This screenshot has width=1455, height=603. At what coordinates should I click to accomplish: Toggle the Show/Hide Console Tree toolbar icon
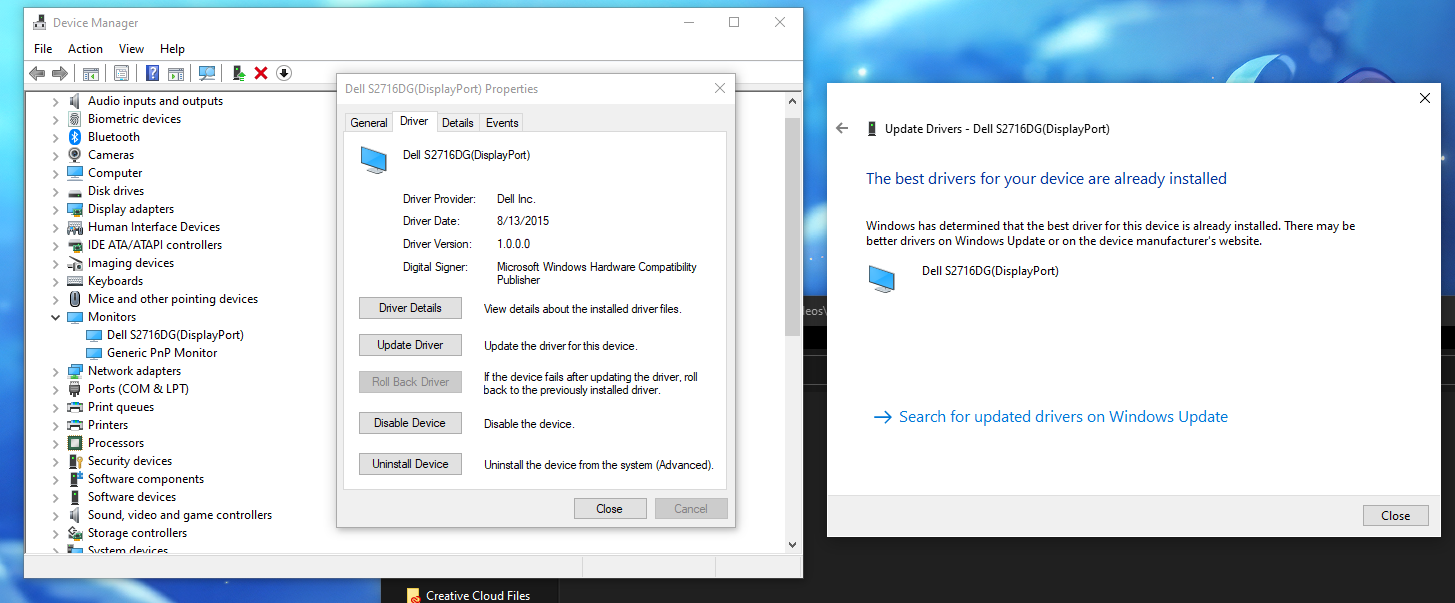coord(90,73)
